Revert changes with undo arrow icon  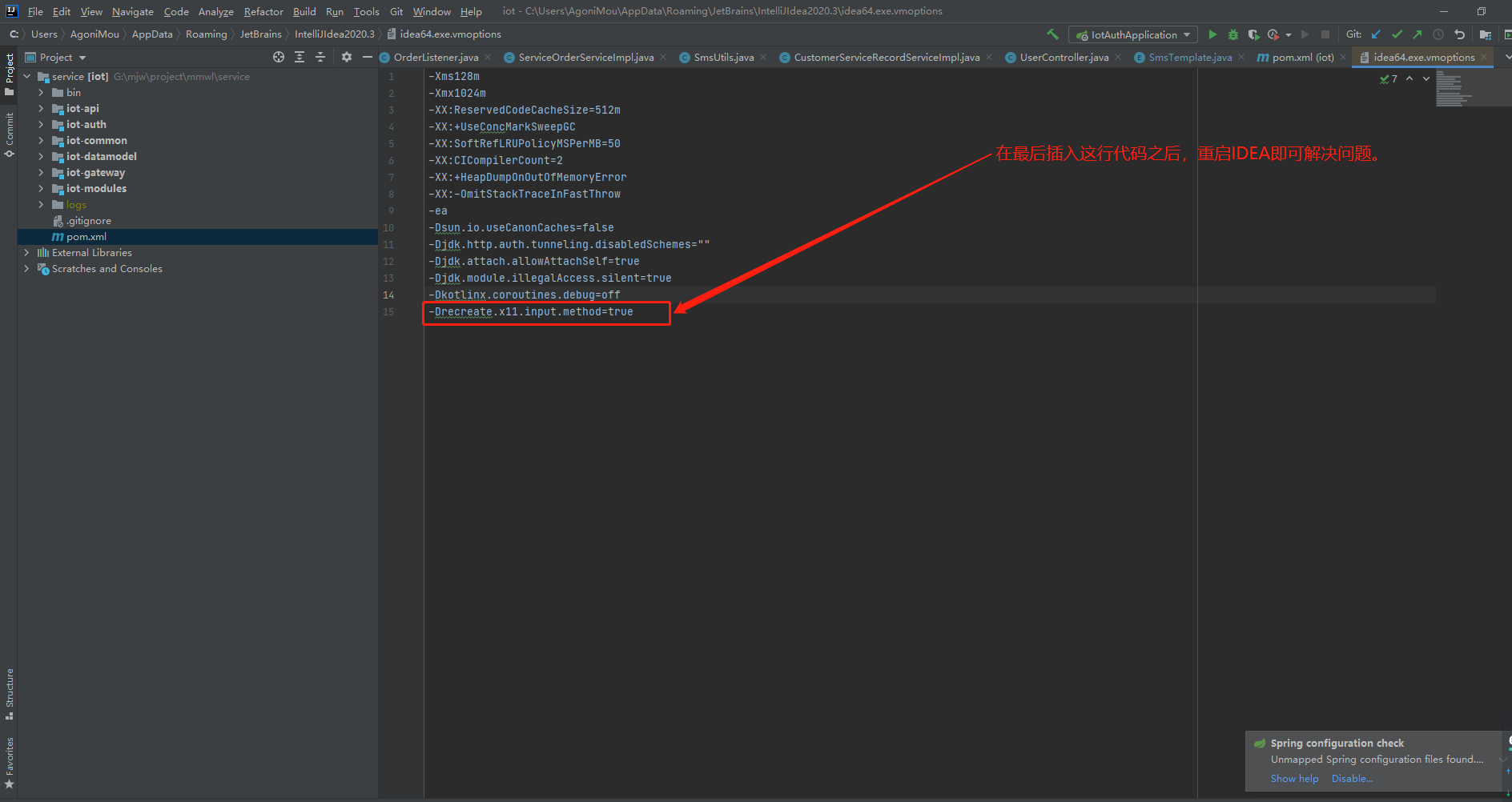pyautogui.click(x=1460, y=34)
